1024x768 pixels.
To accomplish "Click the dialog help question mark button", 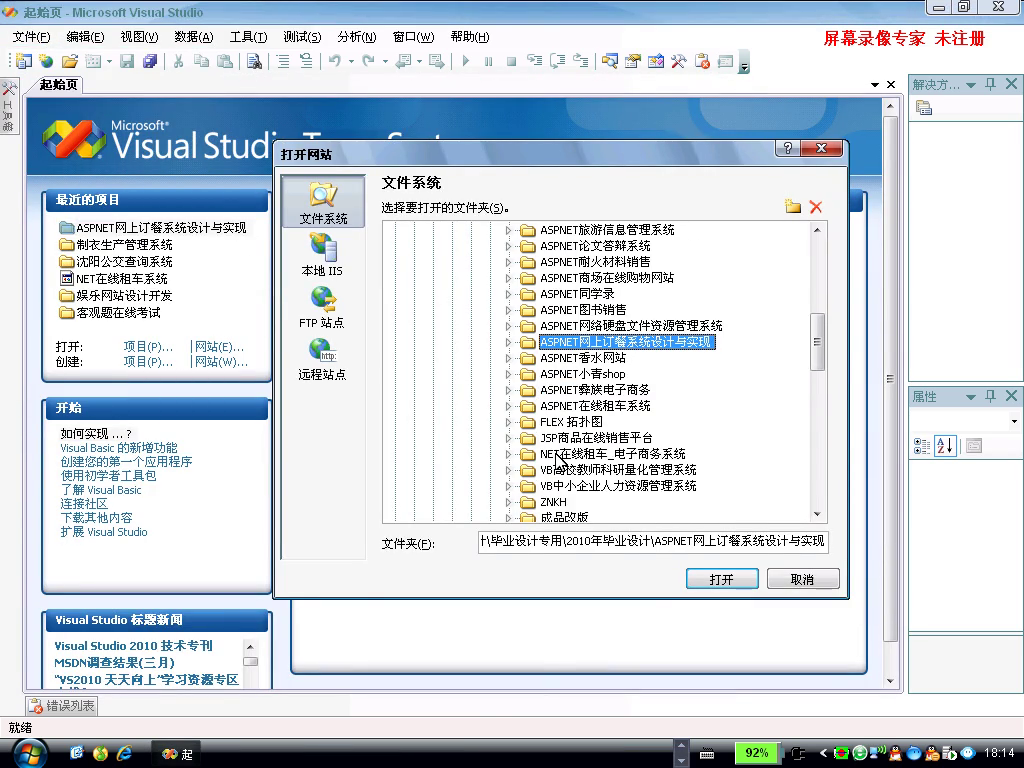I will point(788,148).
